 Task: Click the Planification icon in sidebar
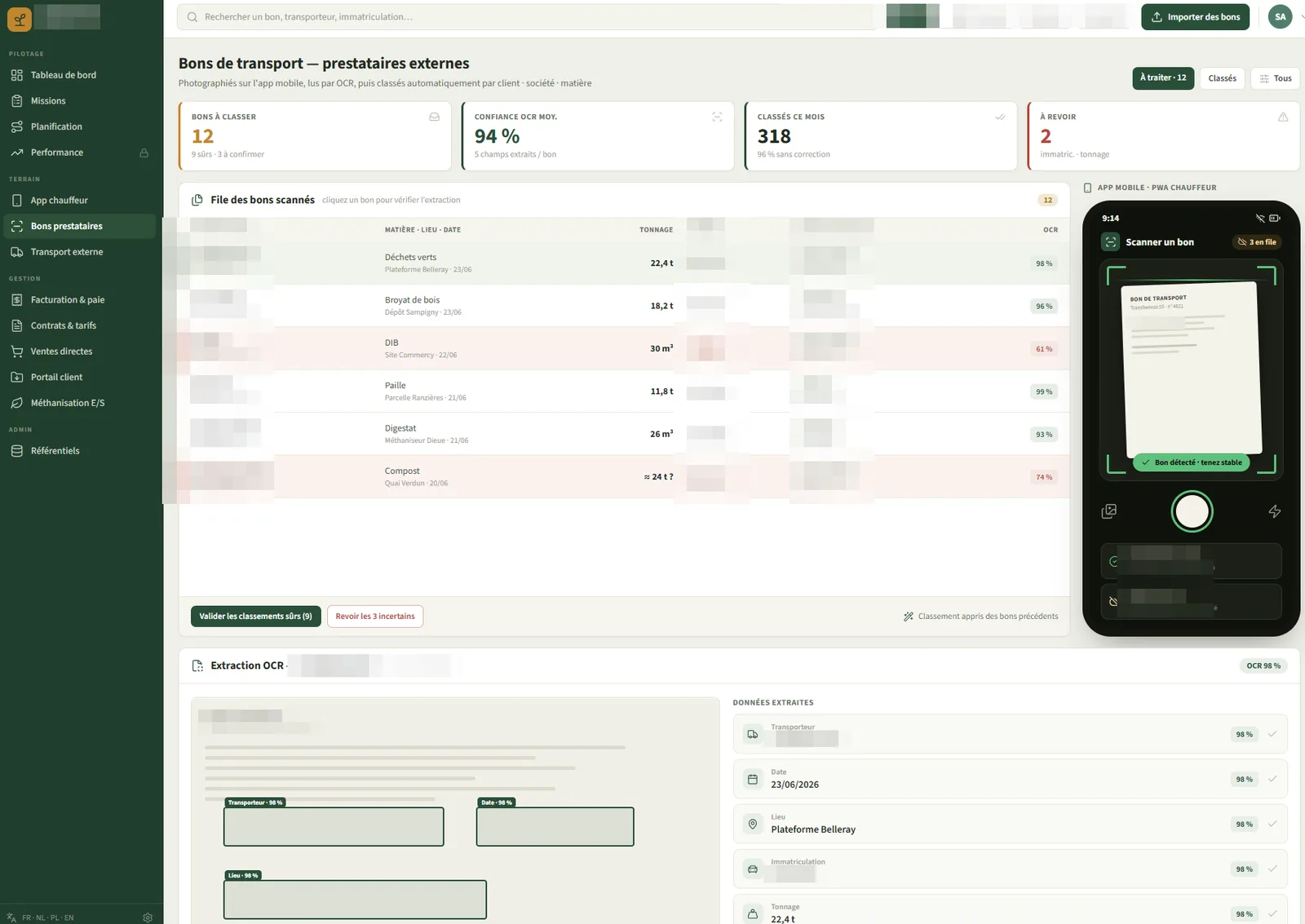point(16,126)
